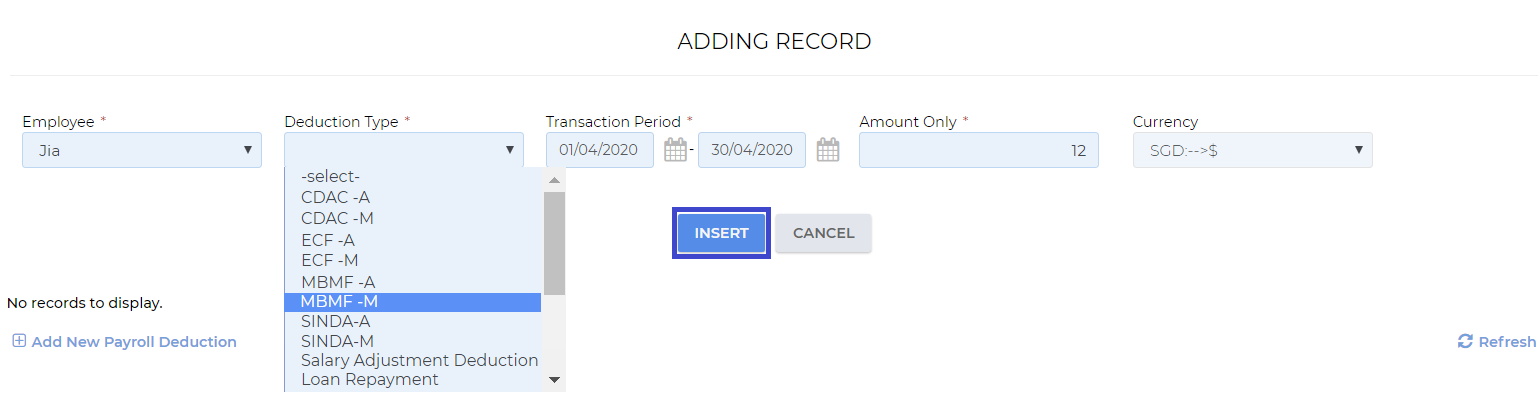Viewport: 1538px width, 394px height.
Task: Open the Add New Payroll Deduction link
Action: [134, 342]
